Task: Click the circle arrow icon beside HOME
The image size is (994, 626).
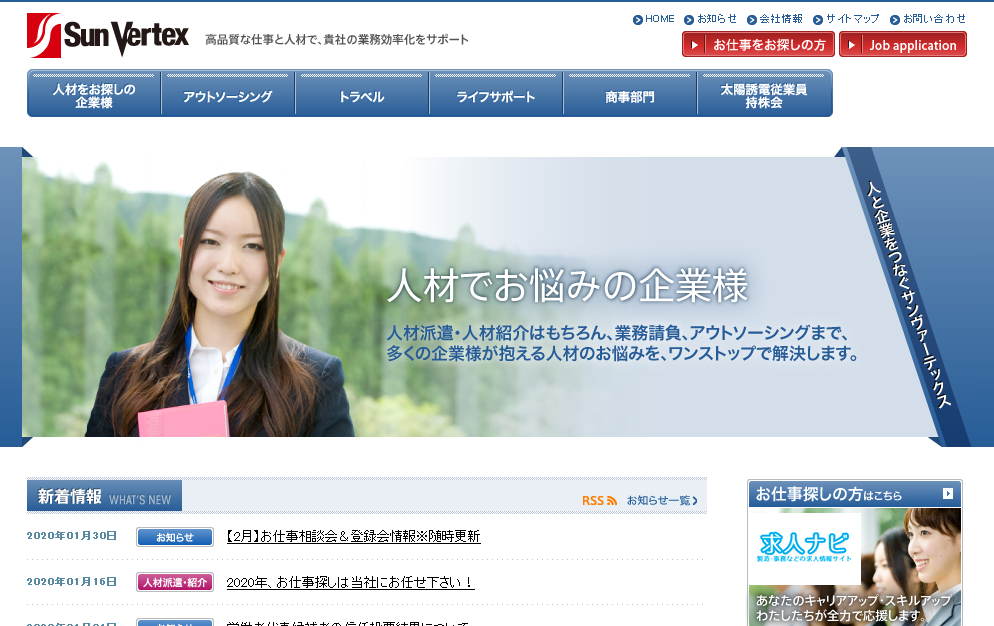Action: click(638, 20)
